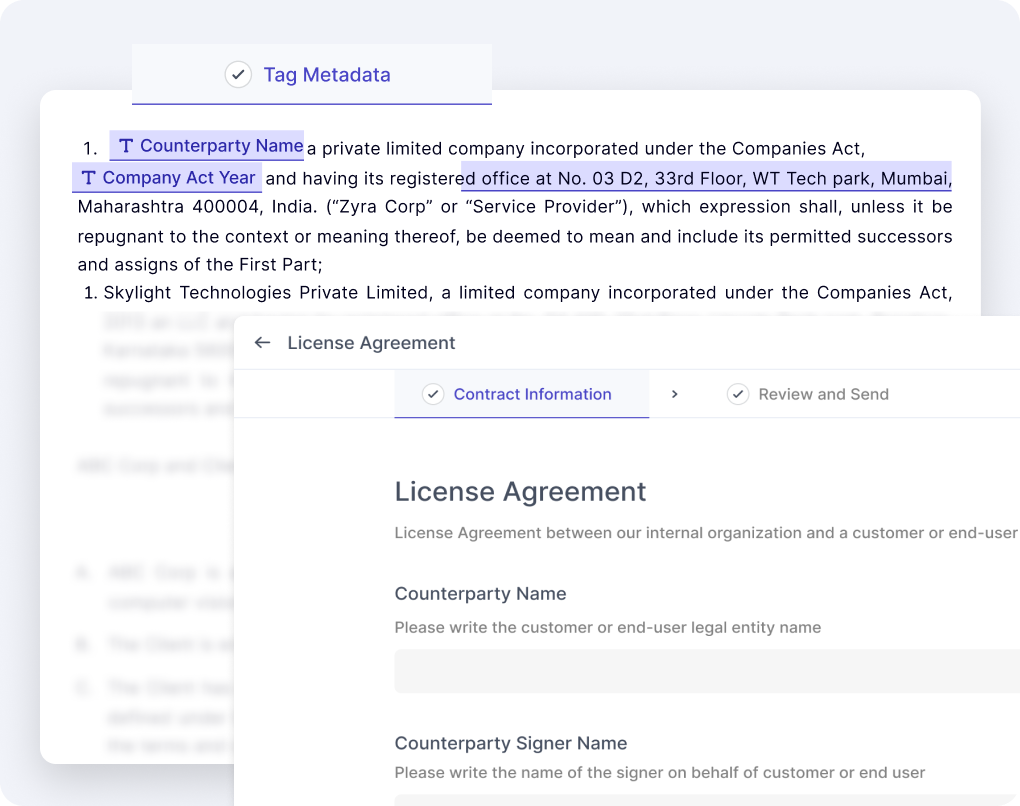The height and width of the screenshot is (806, 1020).
Task: Click the text icon in Counterparty Name tag
Action: [x=126, y=146]
